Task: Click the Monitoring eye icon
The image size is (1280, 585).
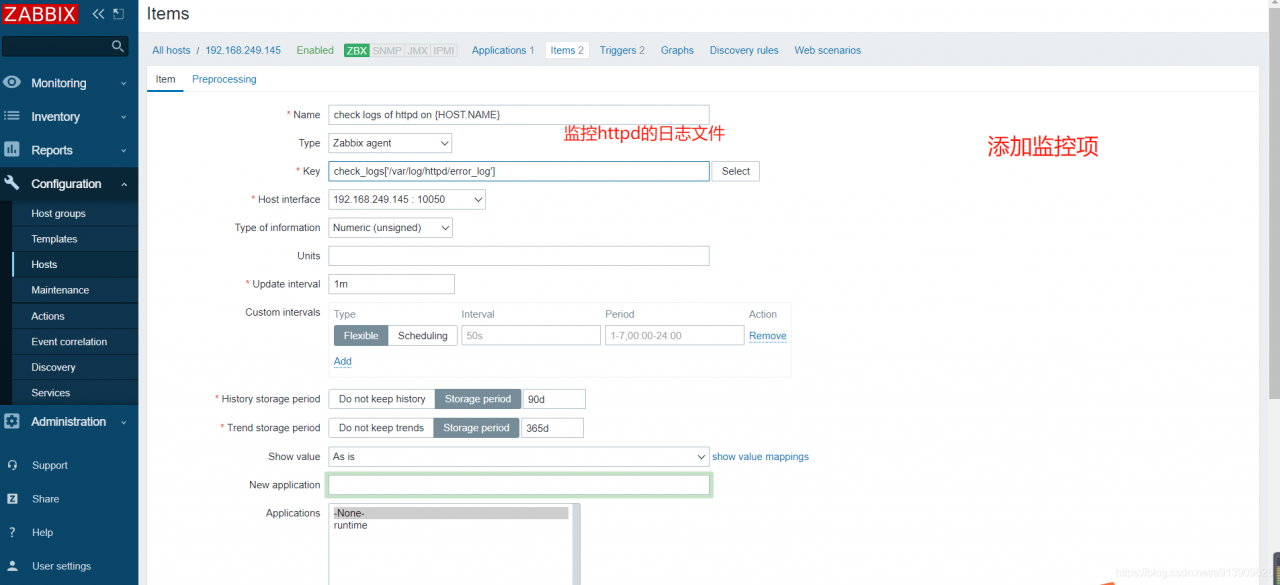Action: (x=12, y=83)
